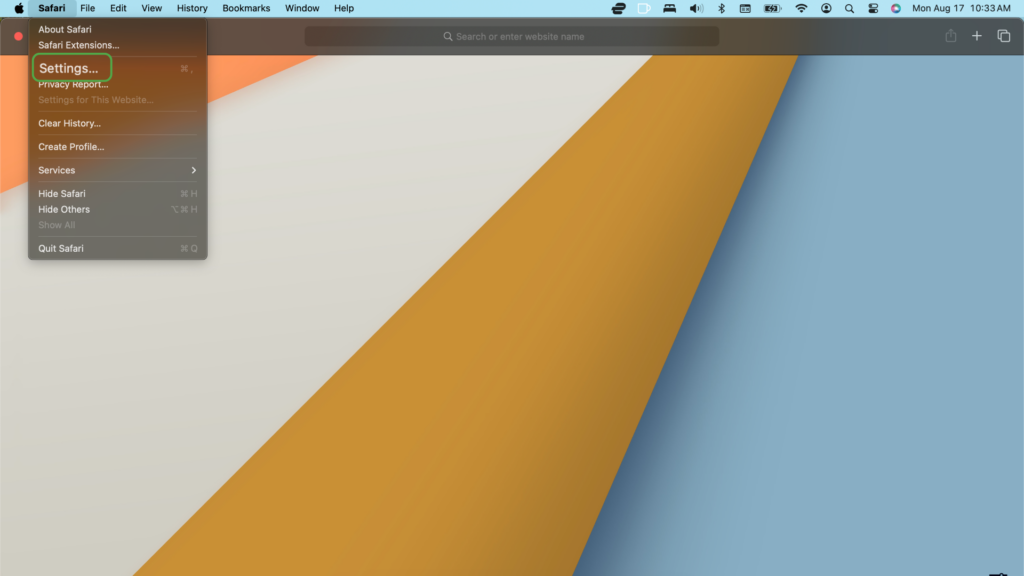Viewport: 1024px width, 576px height.
Task: Click the bed-shaped menu bar icon
Action: coord(669,8)
